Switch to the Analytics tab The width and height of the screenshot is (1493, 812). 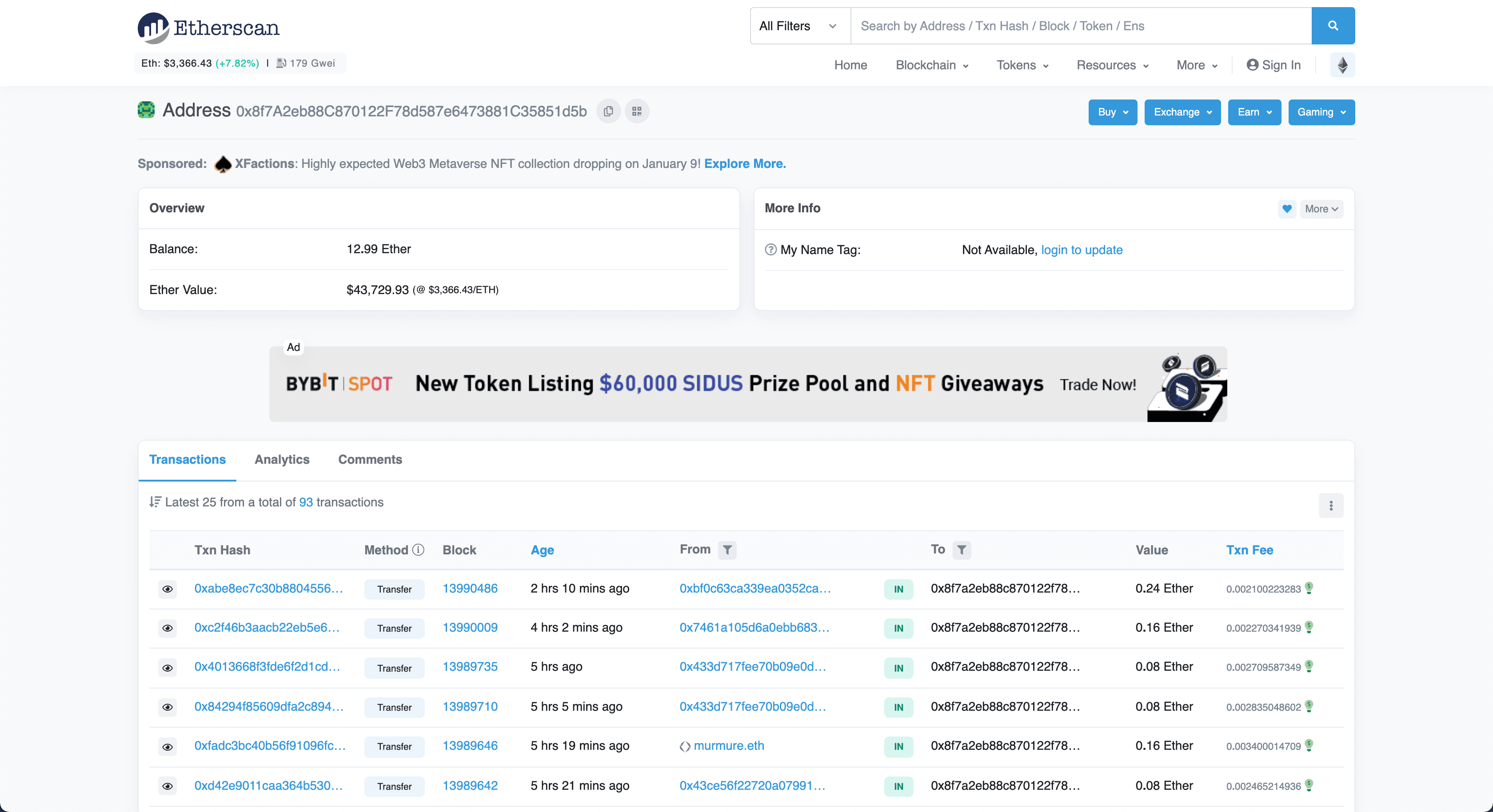click(282, 460)
